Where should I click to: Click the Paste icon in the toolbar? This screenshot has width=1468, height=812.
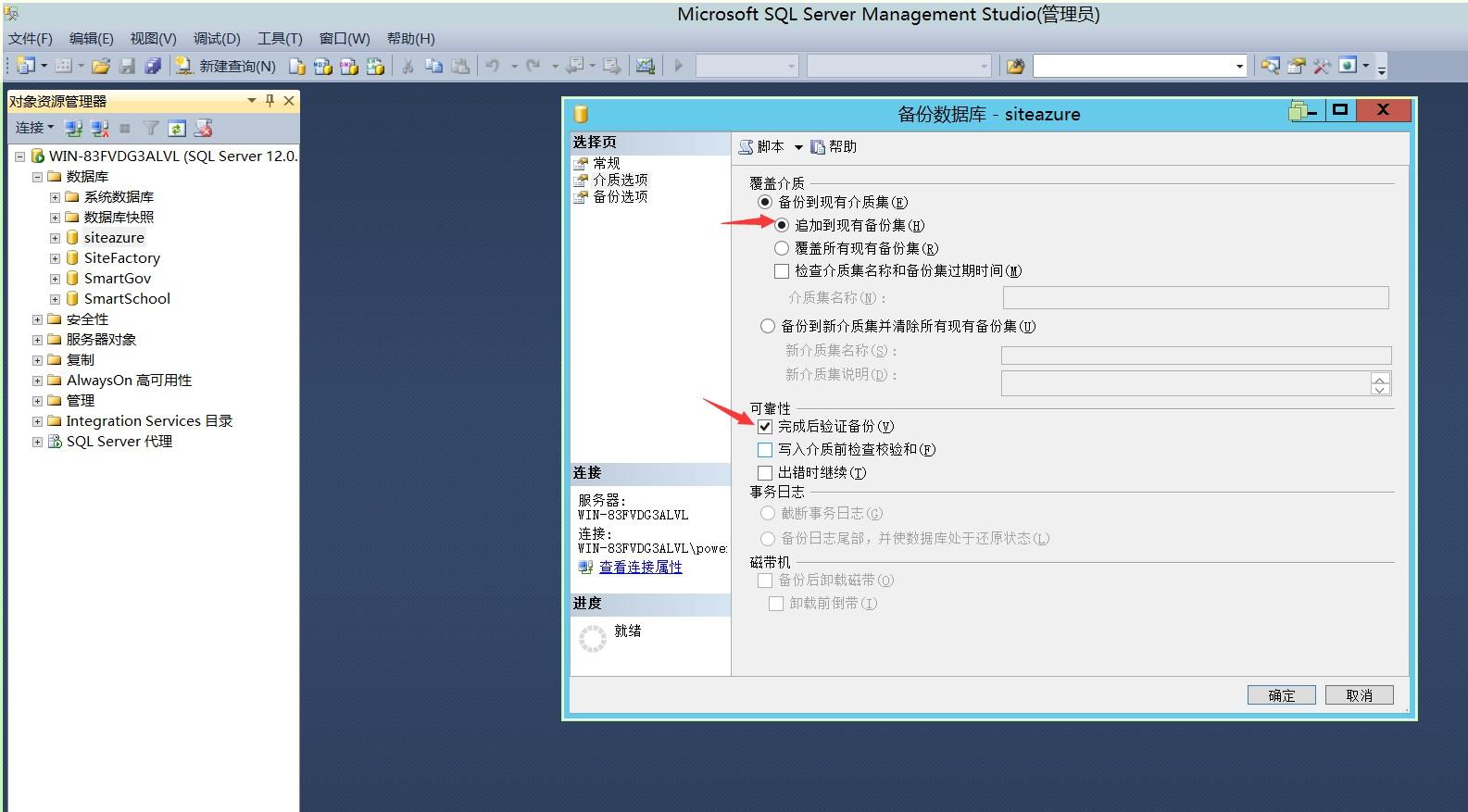point(459,66)
